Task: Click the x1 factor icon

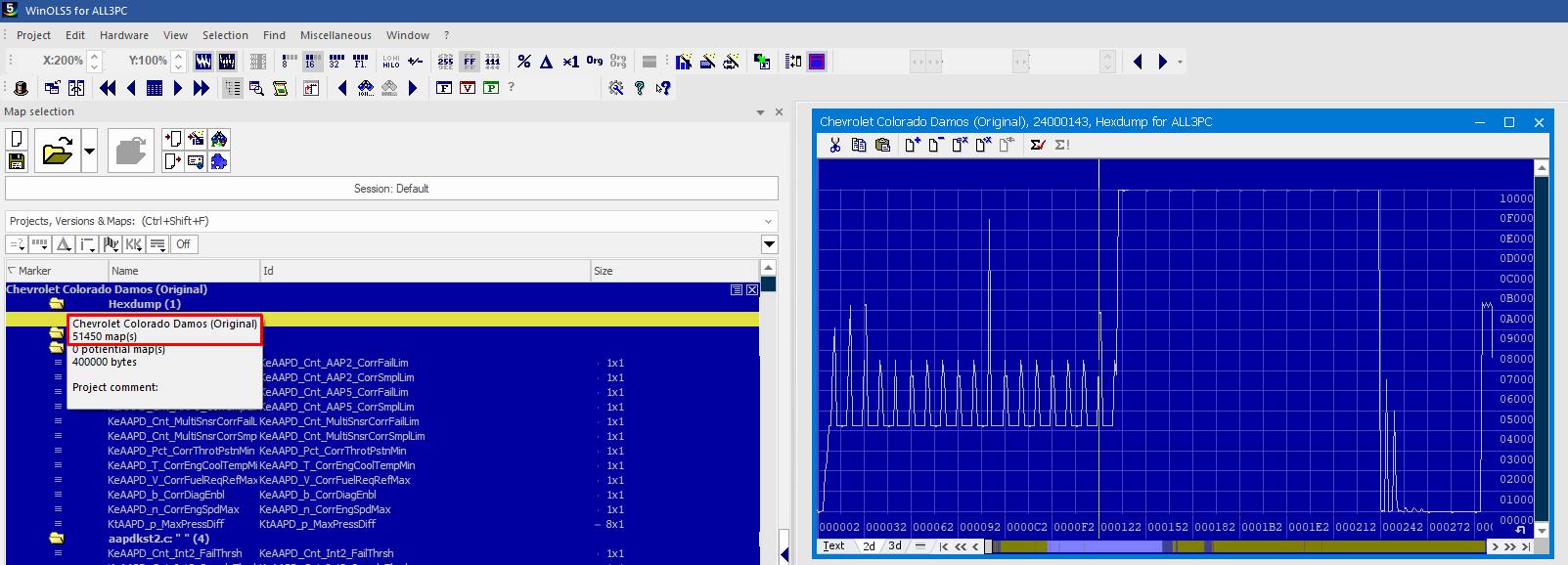Action: [570, 62]
